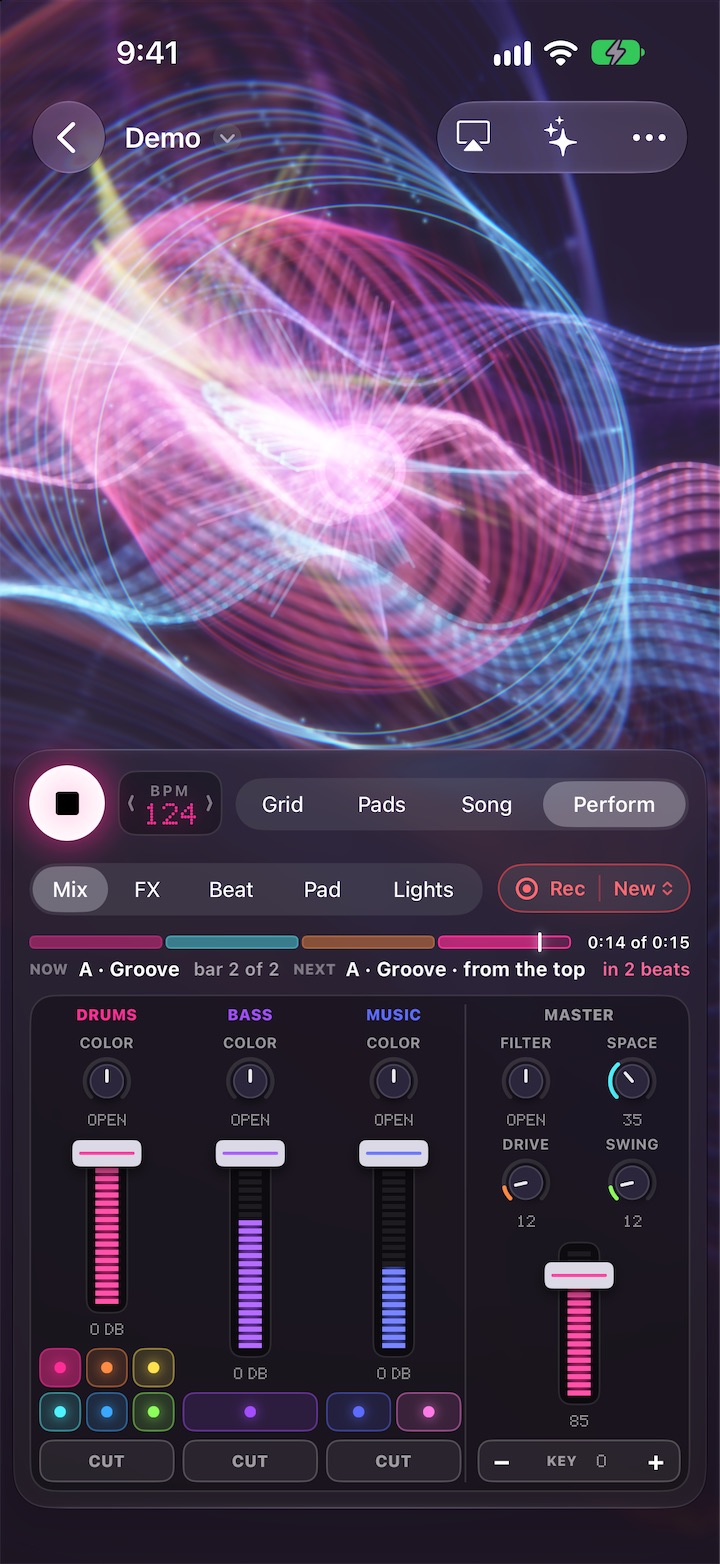Toggle the orange drum pad
The height and width of the screenshot is (1564, 720).
coord(107,1367)
